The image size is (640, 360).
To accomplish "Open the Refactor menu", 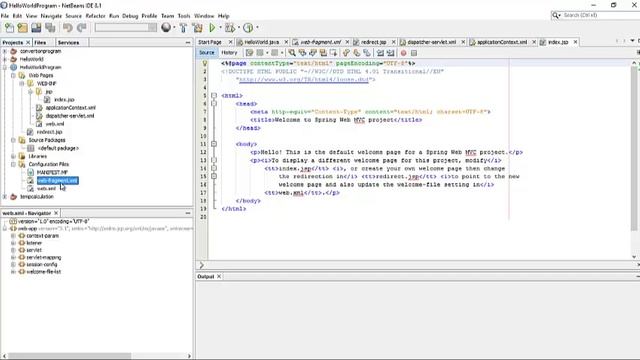I will pos(95,16).
